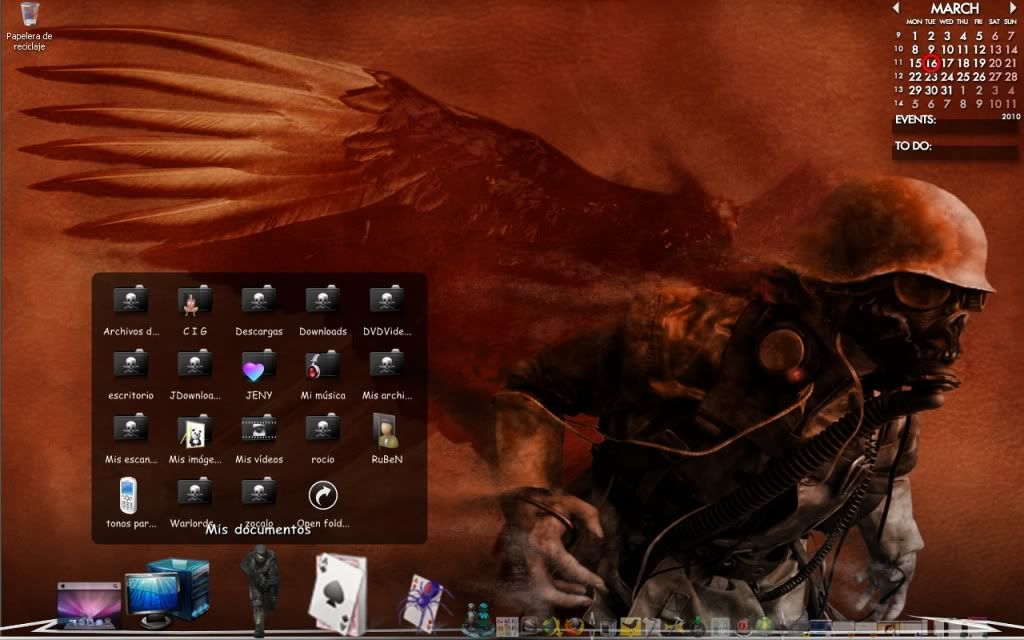This screenshot has height=640, width=1024.
Task: Click the soldier figure dock icon
Action: [x=260, y=590]
